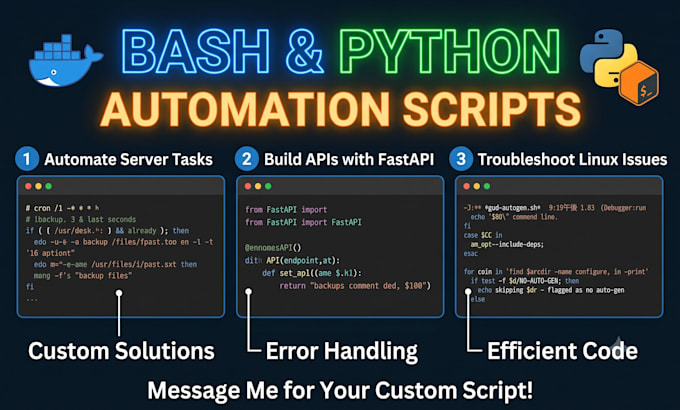Click the "Custom Solutions" label

[x=121, y=351]
